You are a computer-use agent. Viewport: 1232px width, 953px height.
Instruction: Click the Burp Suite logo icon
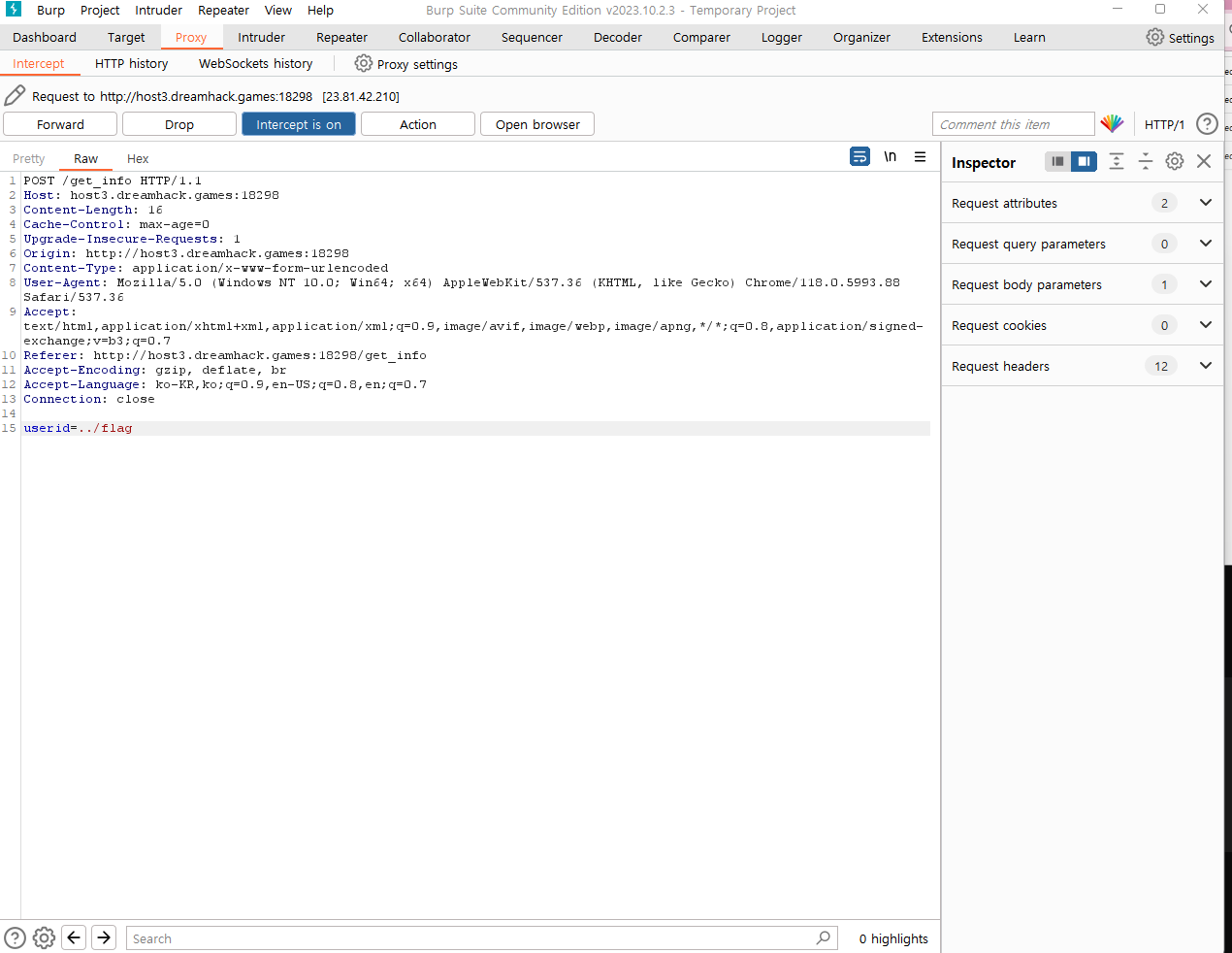(14, 10)
